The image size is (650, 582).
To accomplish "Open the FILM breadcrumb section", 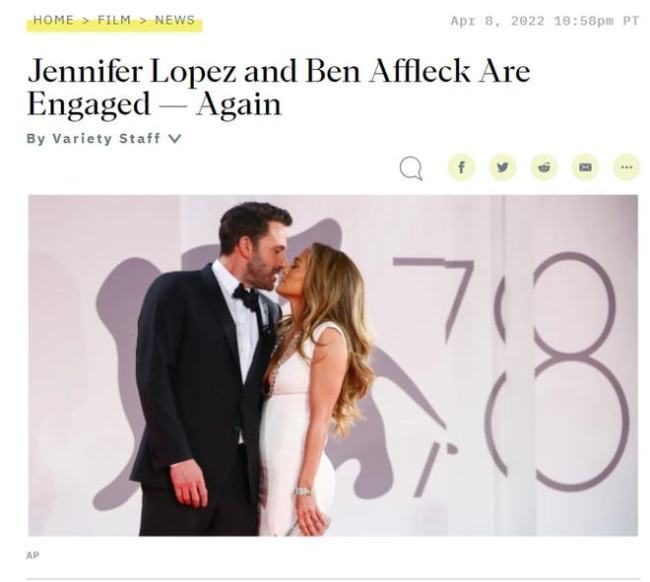I will pyautogui.click(x=114, y=20).
